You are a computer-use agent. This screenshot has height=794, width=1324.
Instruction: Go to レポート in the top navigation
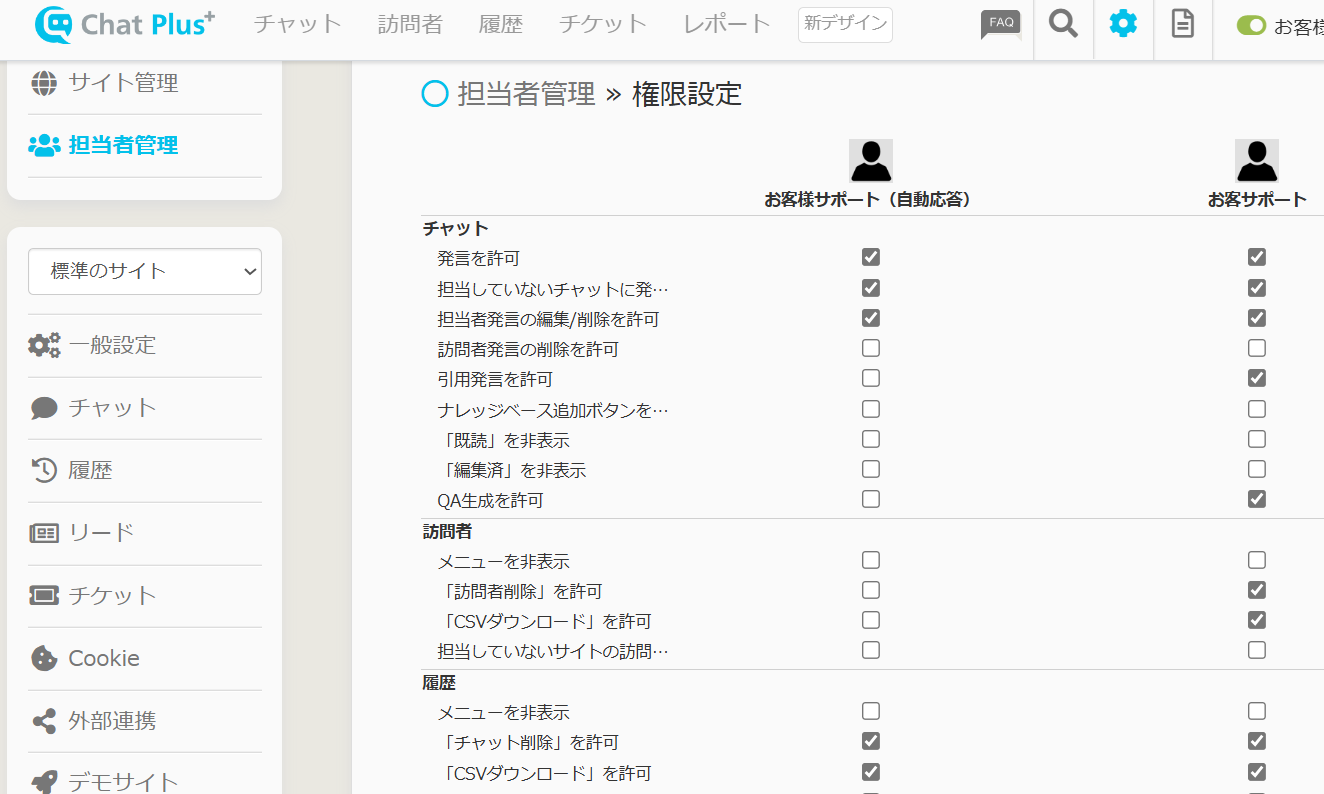(727, 25)
